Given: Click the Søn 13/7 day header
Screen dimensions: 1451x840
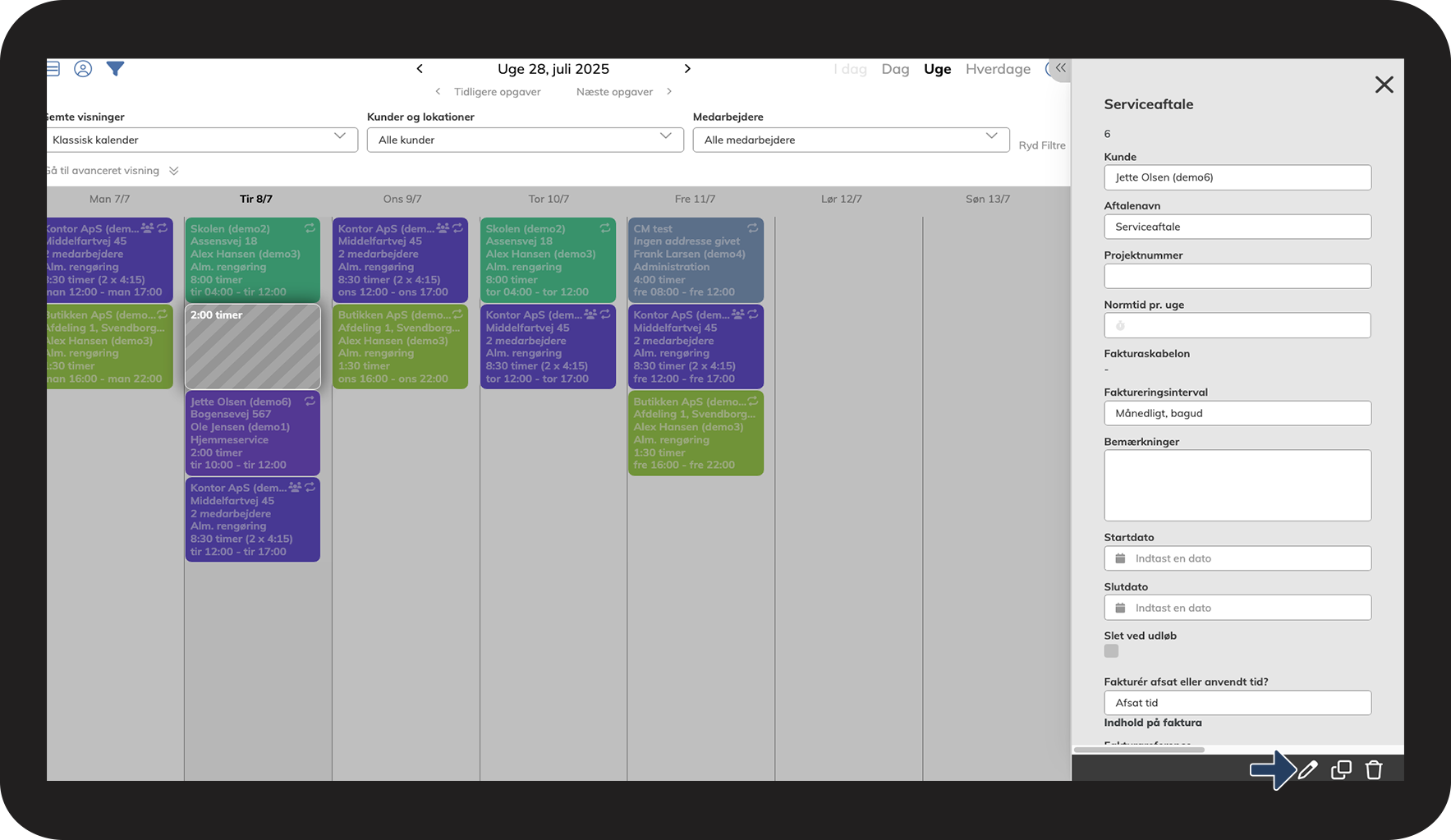Looking at the screenshot, I should pos(988,199).
